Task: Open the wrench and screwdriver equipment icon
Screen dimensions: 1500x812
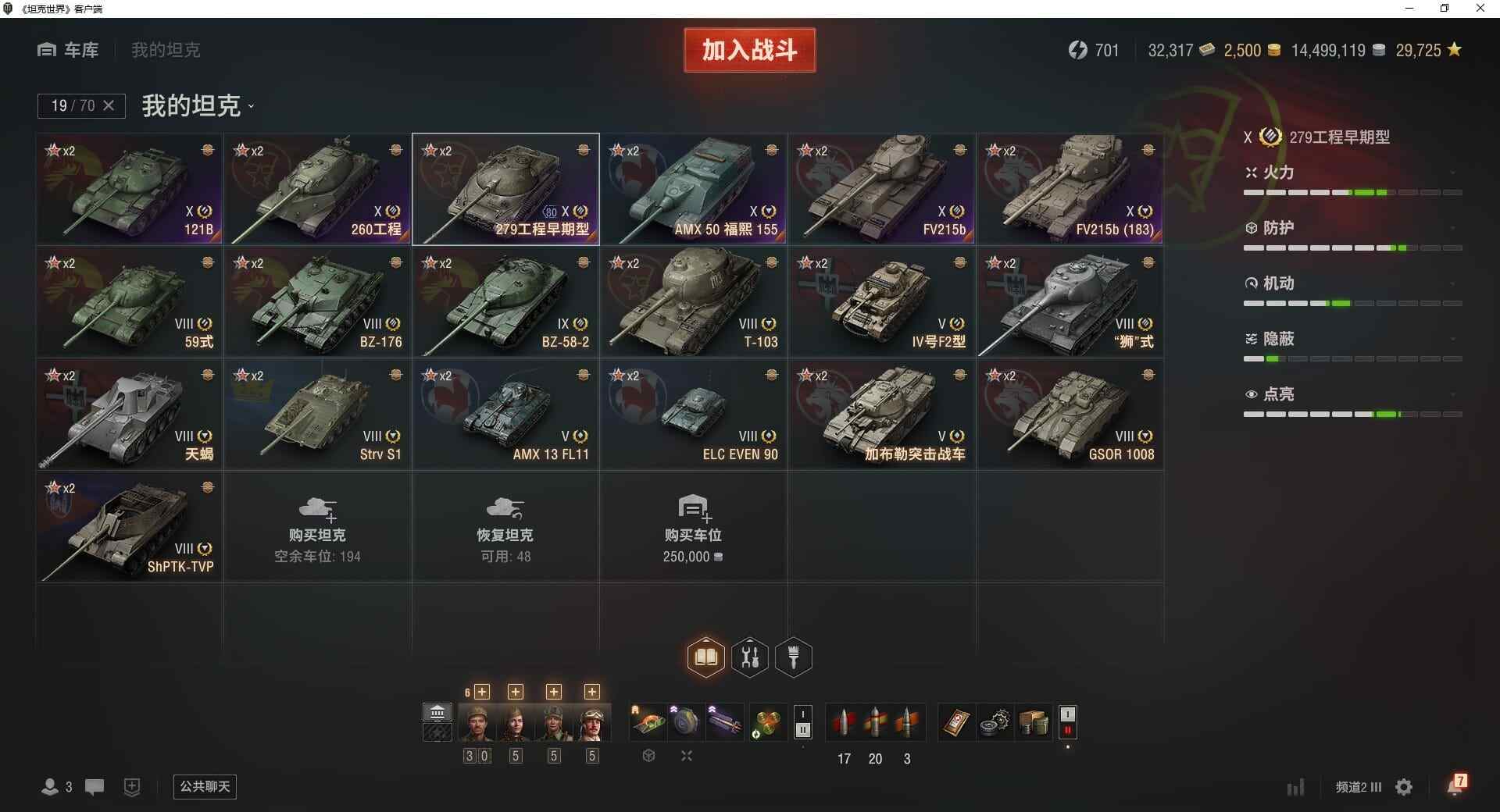Action: (750, 657)
